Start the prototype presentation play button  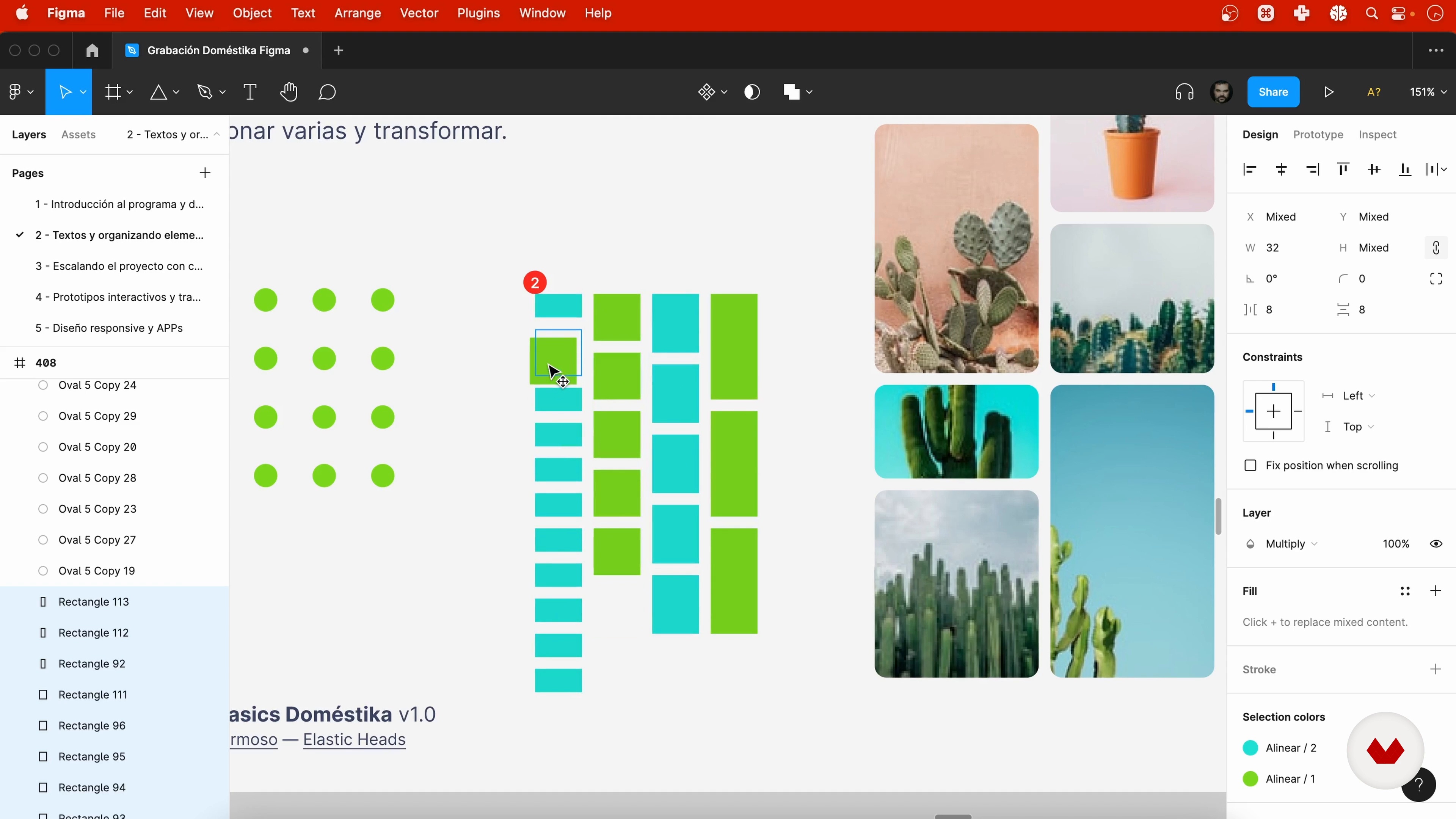[x=1329, y=91]
